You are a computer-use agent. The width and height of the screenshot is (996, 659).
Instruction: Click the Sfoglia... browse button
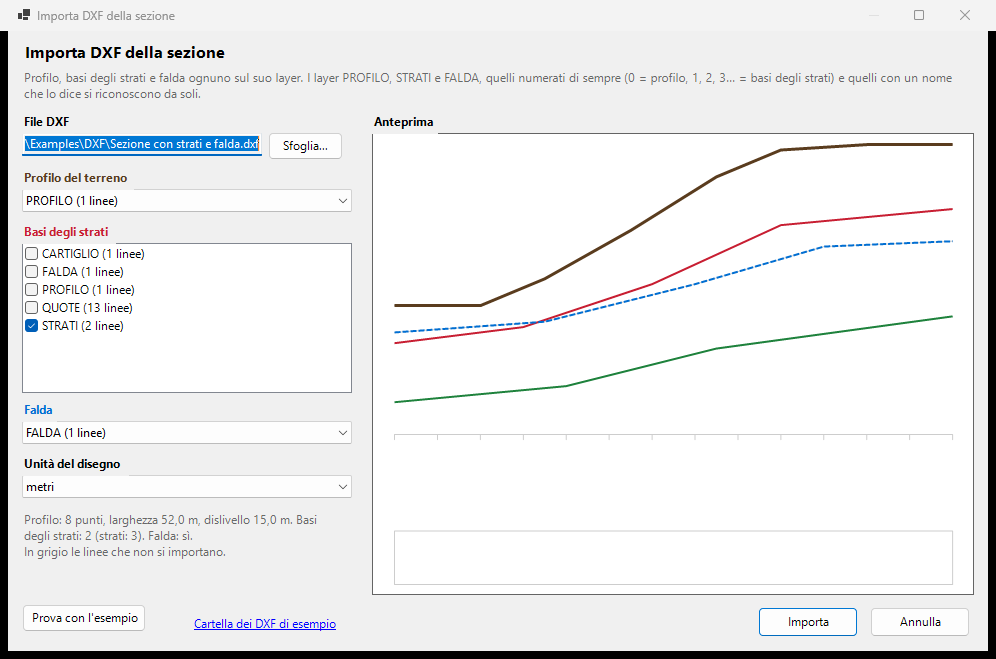tap(306, 146)
